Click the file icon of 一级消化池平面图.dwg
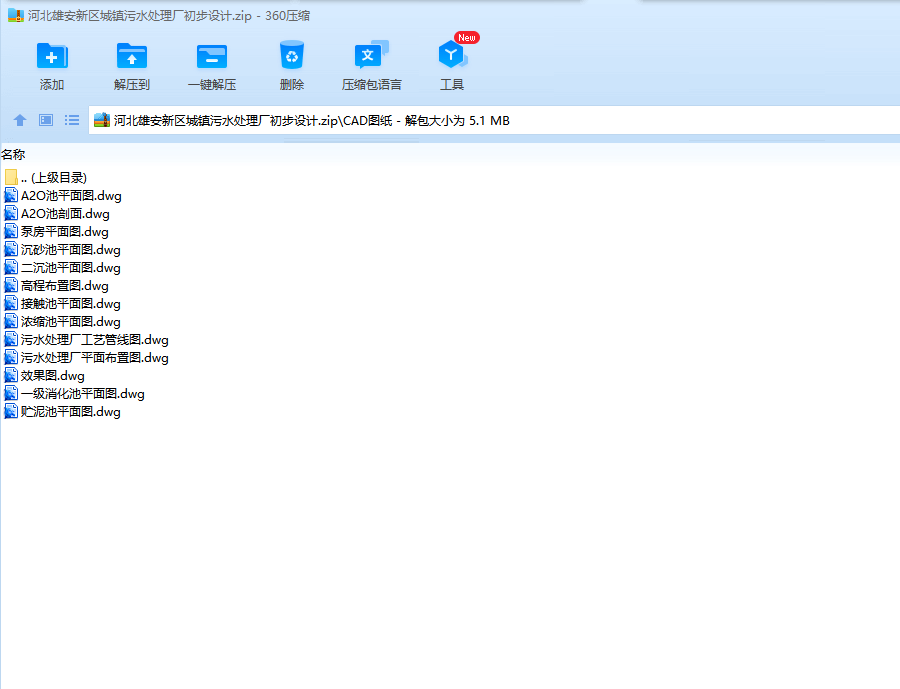900x689 pixels. 11,393
